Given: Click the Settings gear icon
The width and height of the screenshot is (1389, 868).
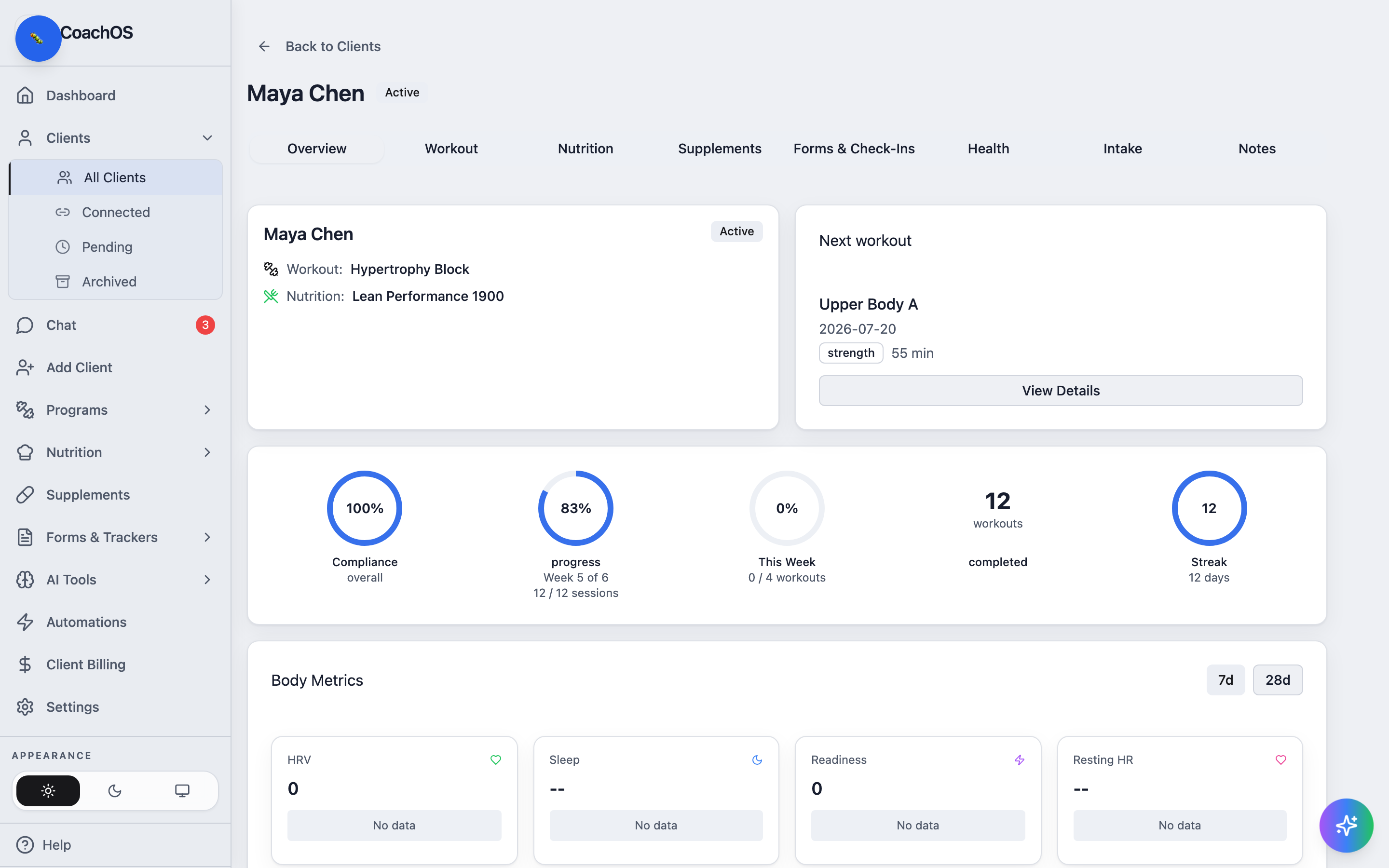Looking at the screenshot, I should click(25, 707).
